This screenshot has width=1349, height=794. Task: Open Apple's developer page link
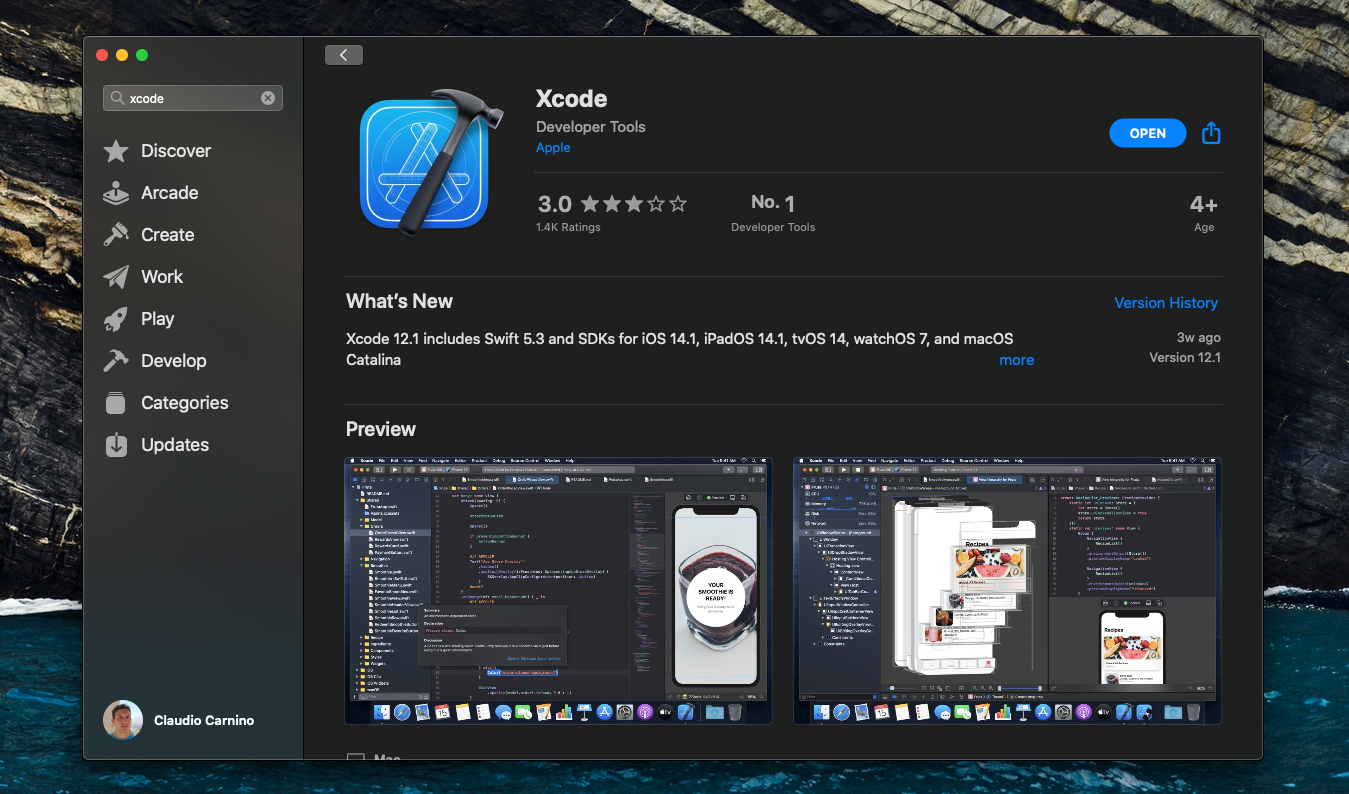(553, 147)
